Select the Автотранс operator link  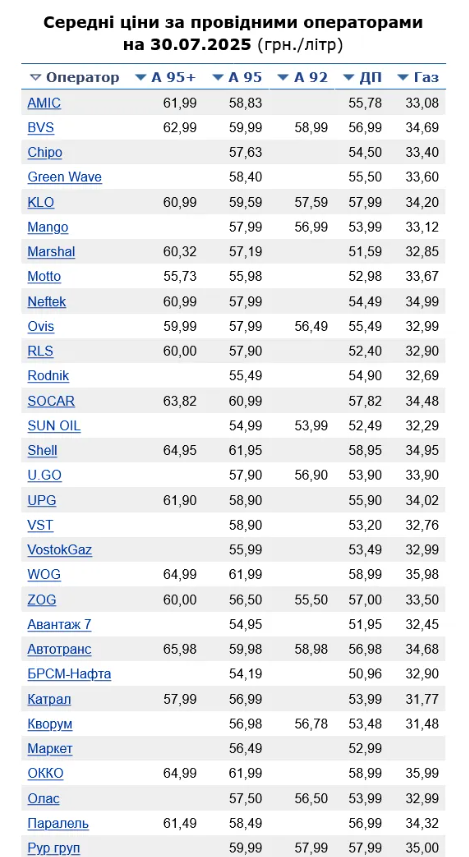(x=60, y=649)
